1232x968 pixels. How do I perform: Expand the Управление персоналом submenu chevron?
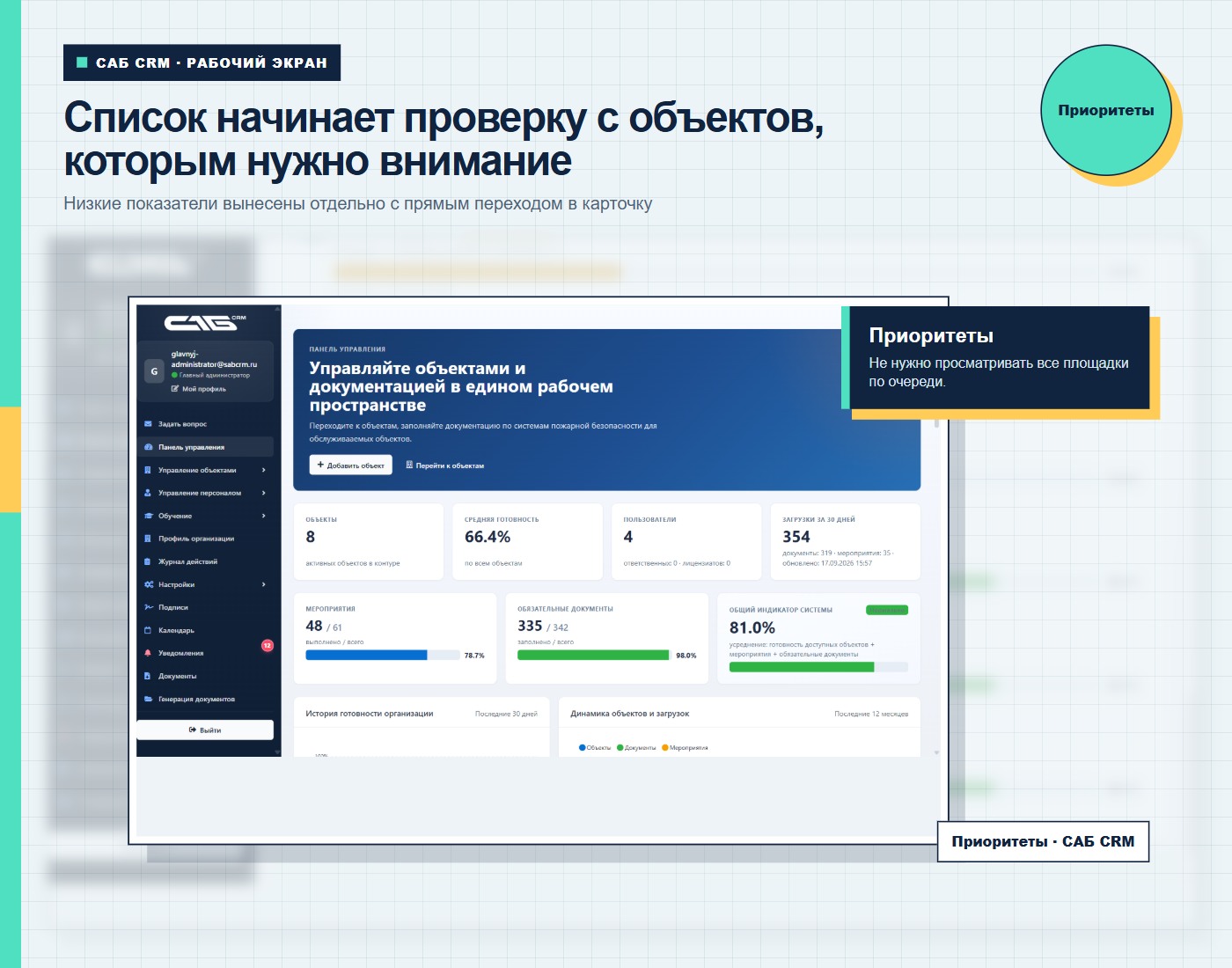(264, 493)
